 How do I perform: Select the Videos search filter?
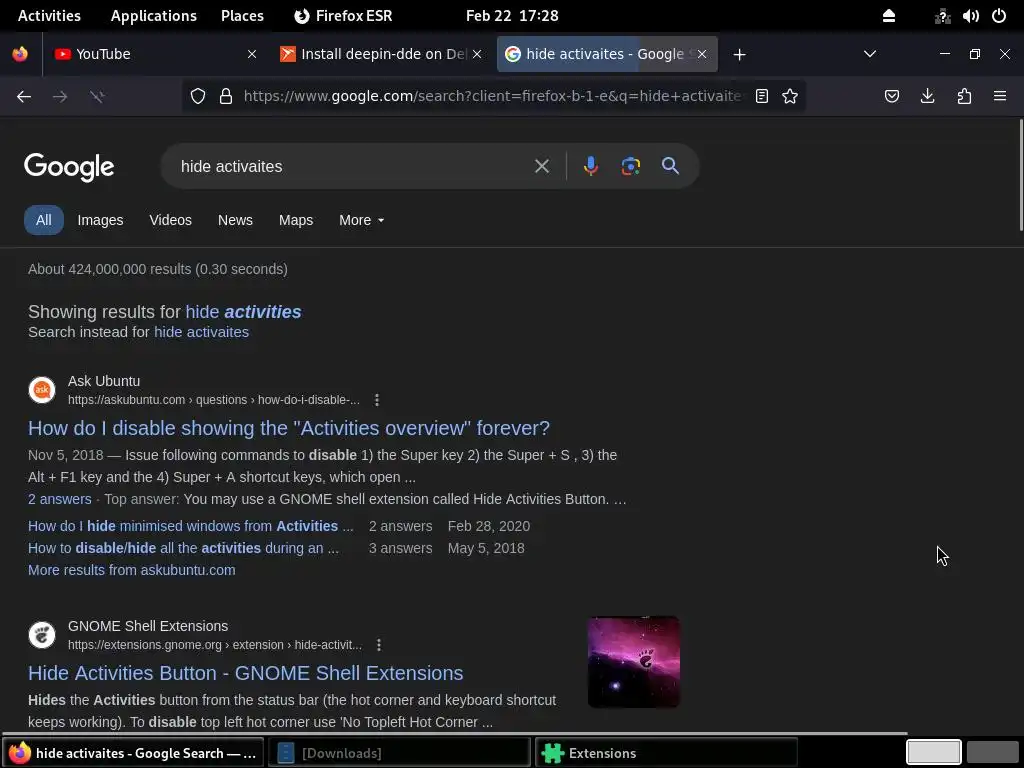(170, 220)
